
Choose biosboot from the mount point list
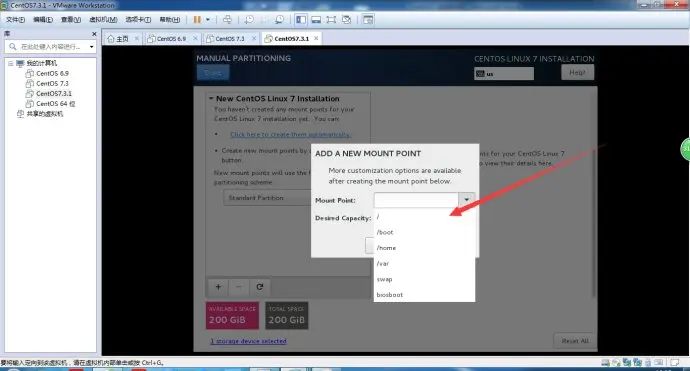pyautogui.click(x=424, y=294)
